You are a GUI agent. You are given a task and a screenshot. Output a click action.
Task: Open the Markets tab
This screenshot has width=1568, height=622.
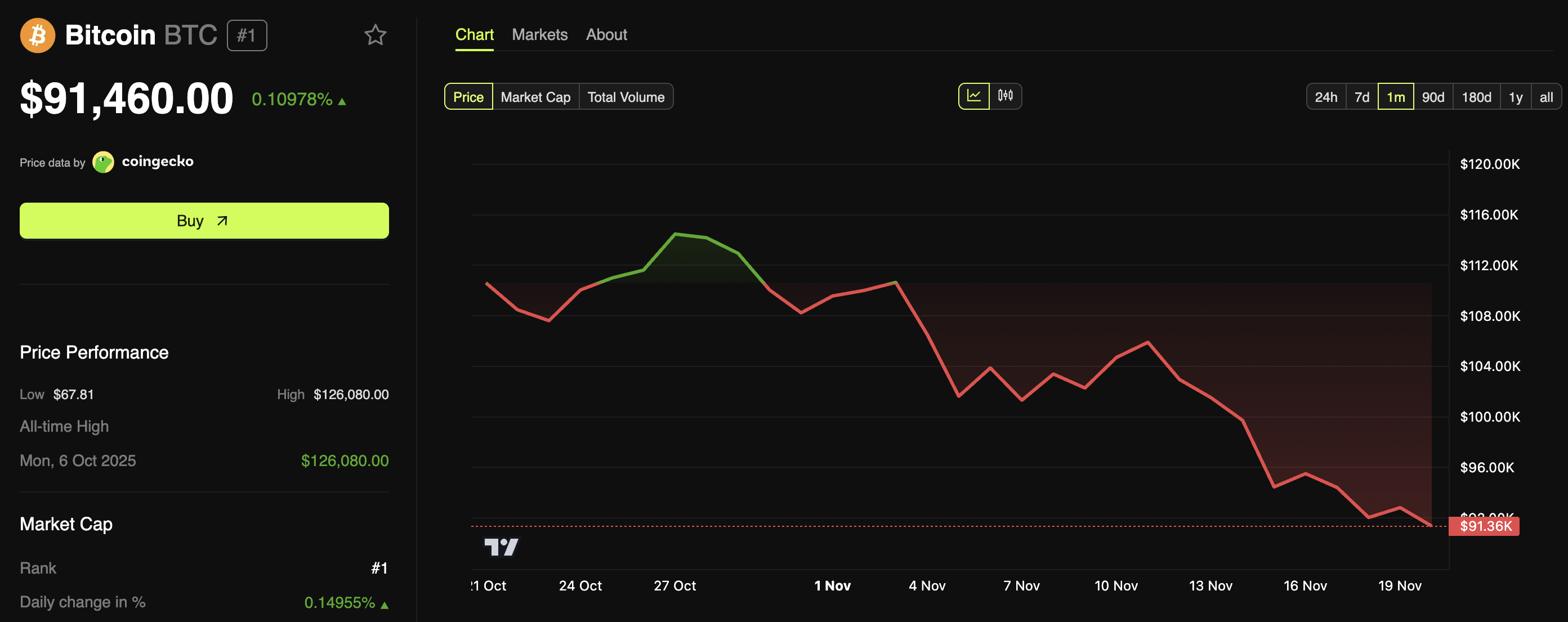click(539, 35)
